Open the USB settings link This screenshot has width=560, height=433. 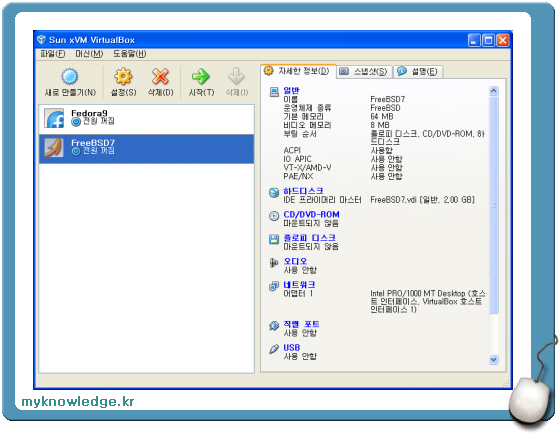click(x=292, y=348)
